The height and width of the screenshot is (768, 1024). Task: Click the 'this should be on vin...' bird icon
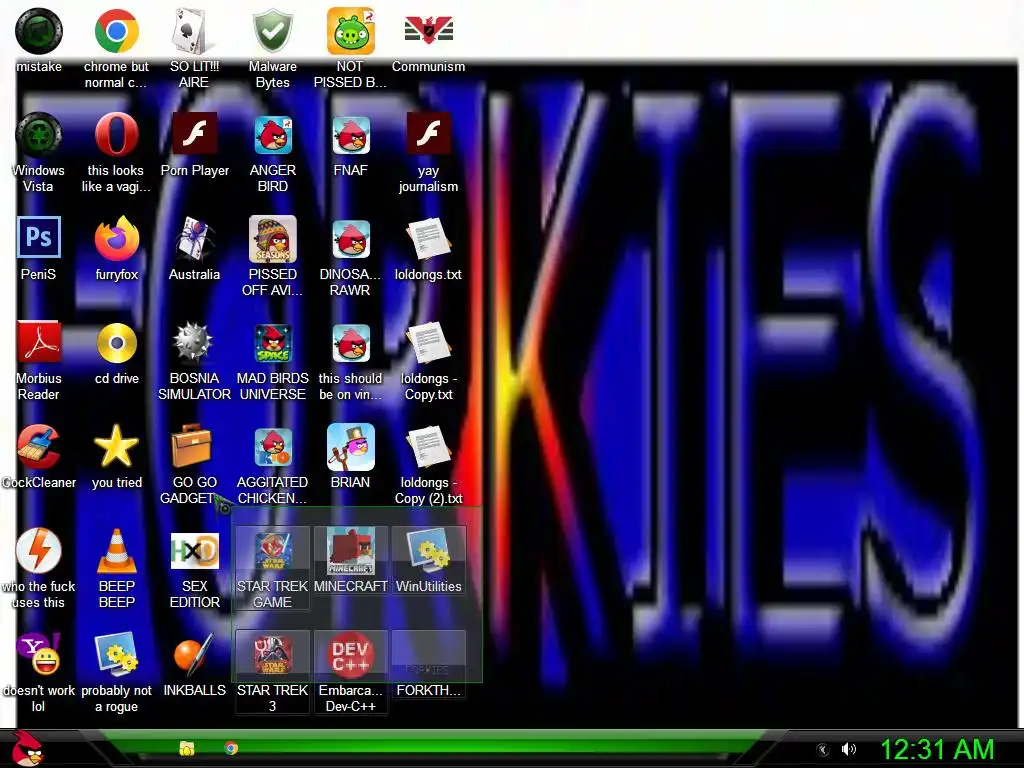(351, 343)
